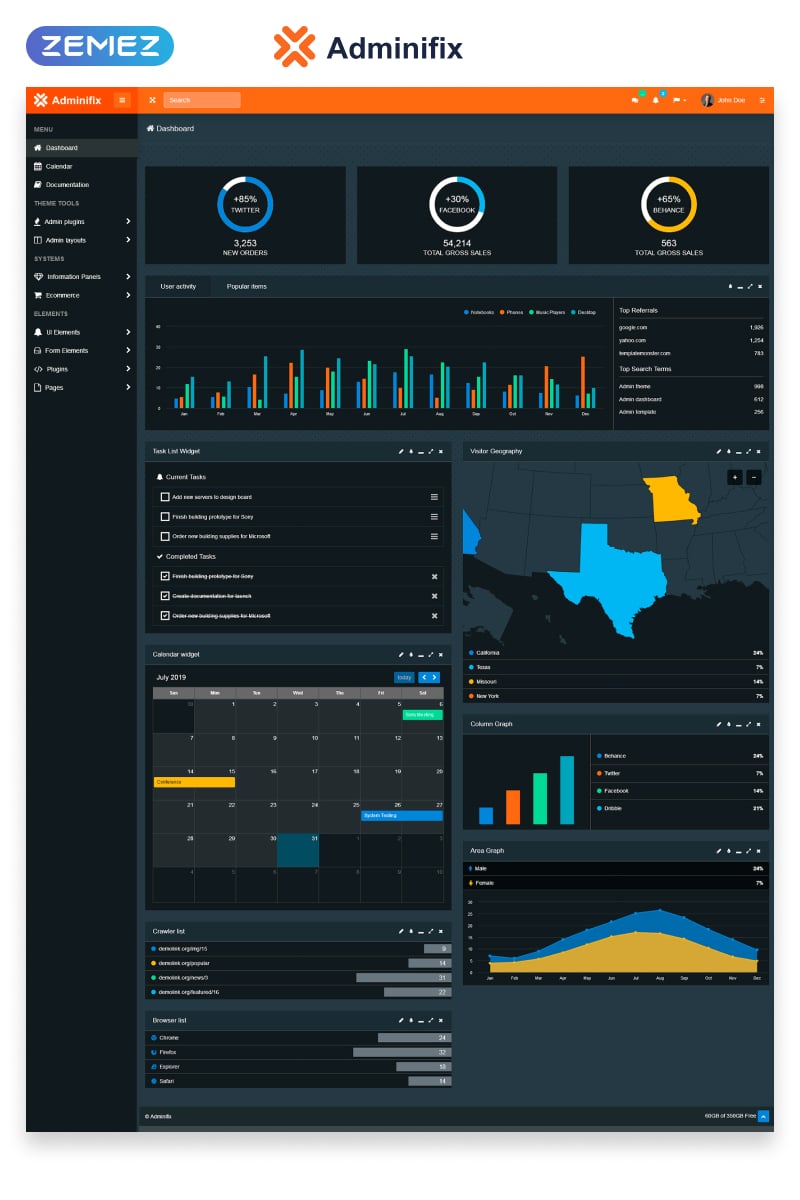Click the scroll-to-top arrow in footer
Image resolution: width=800 pixels, height=1200 pixels.
coord(763,1116)
